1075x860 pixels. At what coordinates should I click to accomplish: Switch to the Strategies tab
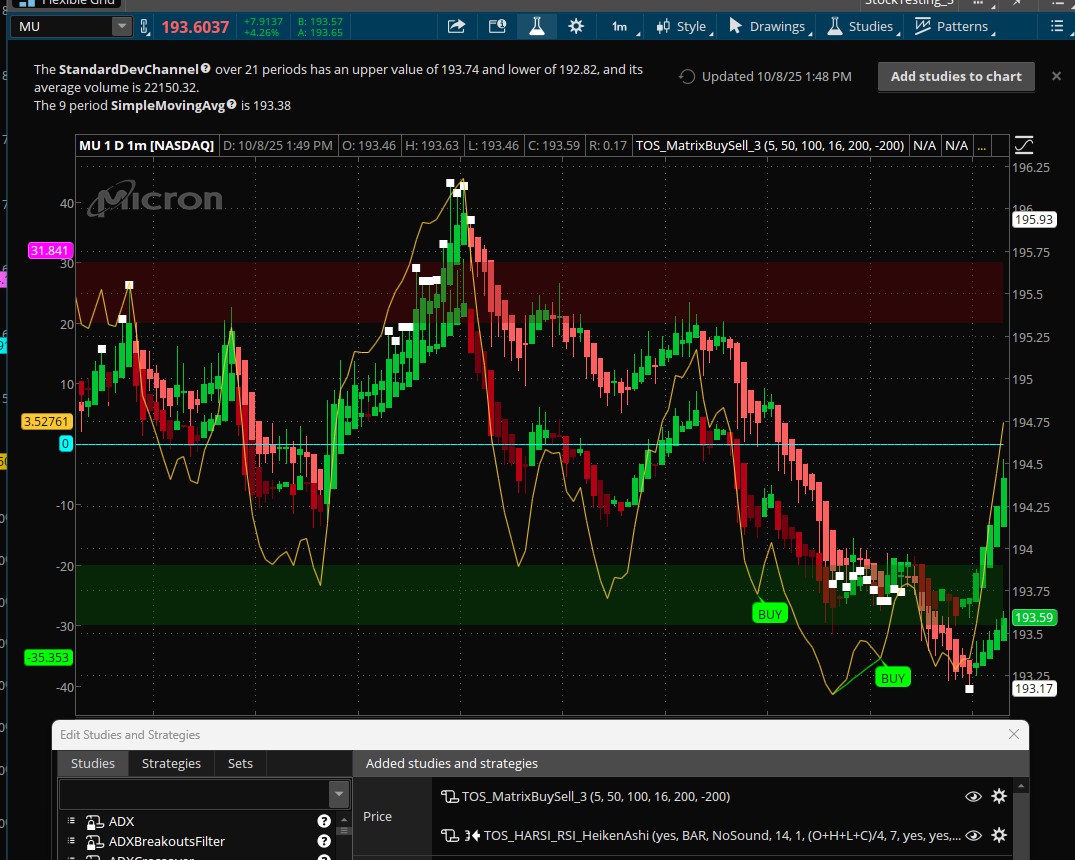pos(171,763)
